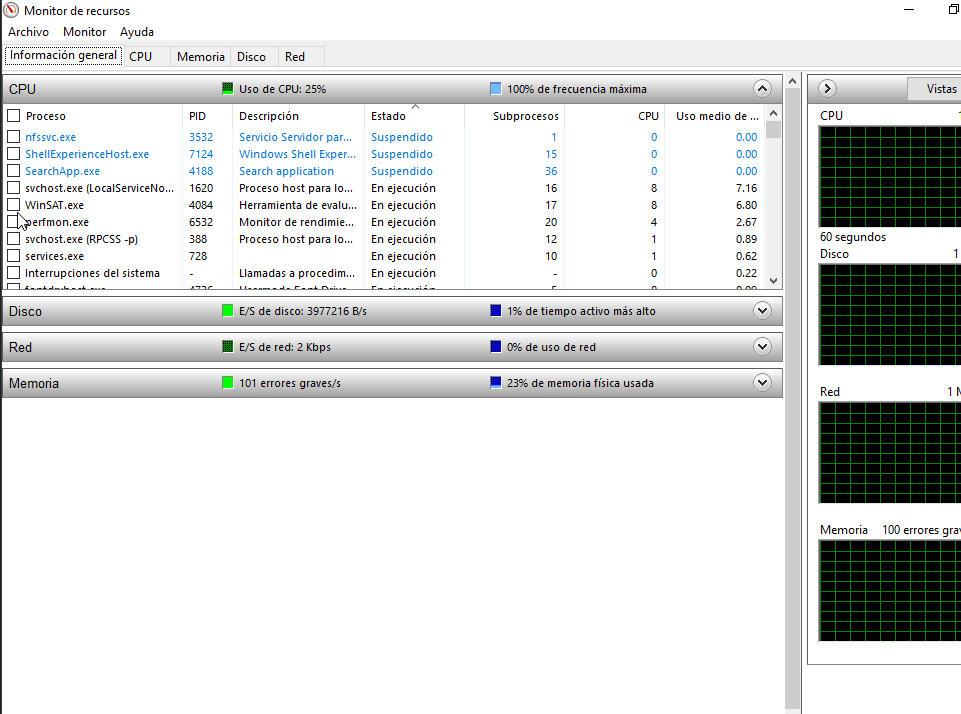Click the green CPU usage indicator square
Viewport: 961px width, 714px height.
click(x=228, y=89)
